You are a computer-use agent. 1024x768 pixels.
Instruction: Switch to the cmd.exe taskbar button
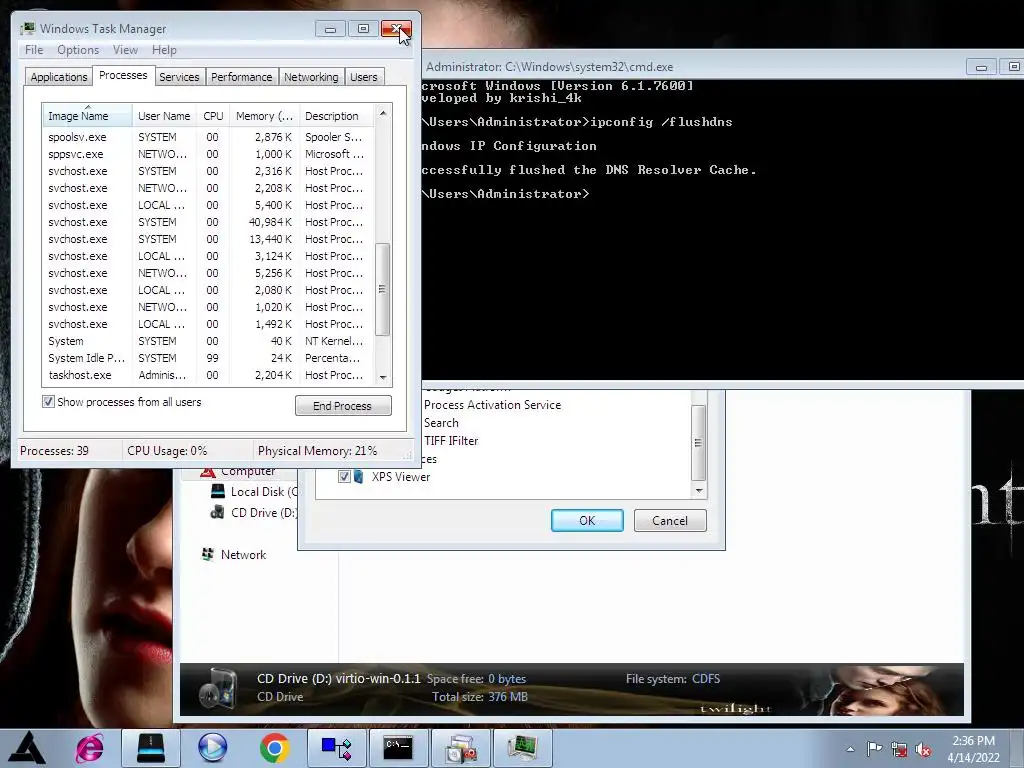click(398, 748)
